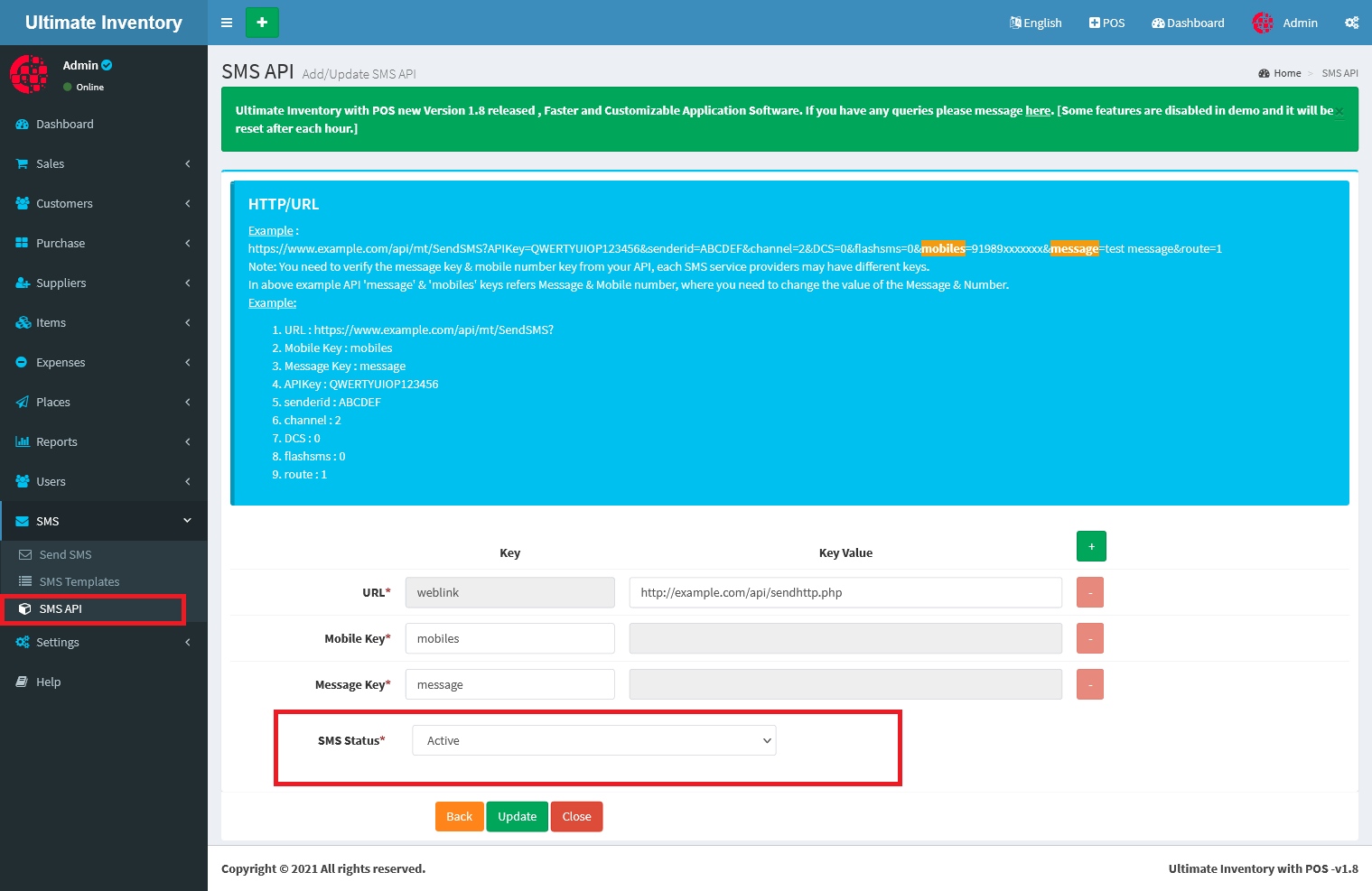
Task: Click Dashboard gauge icon in sidebar
Action: point(23,125)
